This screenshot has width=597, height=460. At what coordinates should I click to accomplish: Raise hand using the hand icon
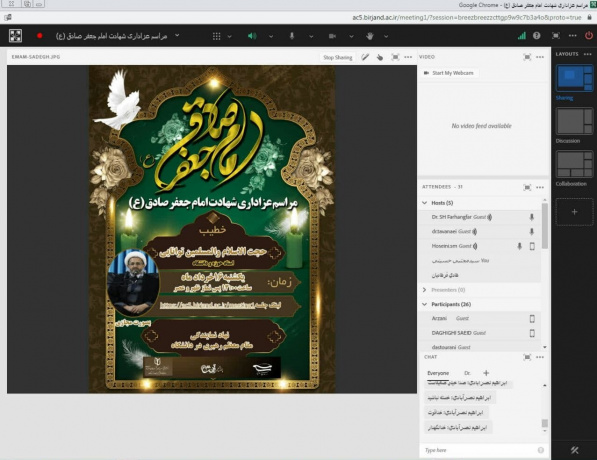370,36
